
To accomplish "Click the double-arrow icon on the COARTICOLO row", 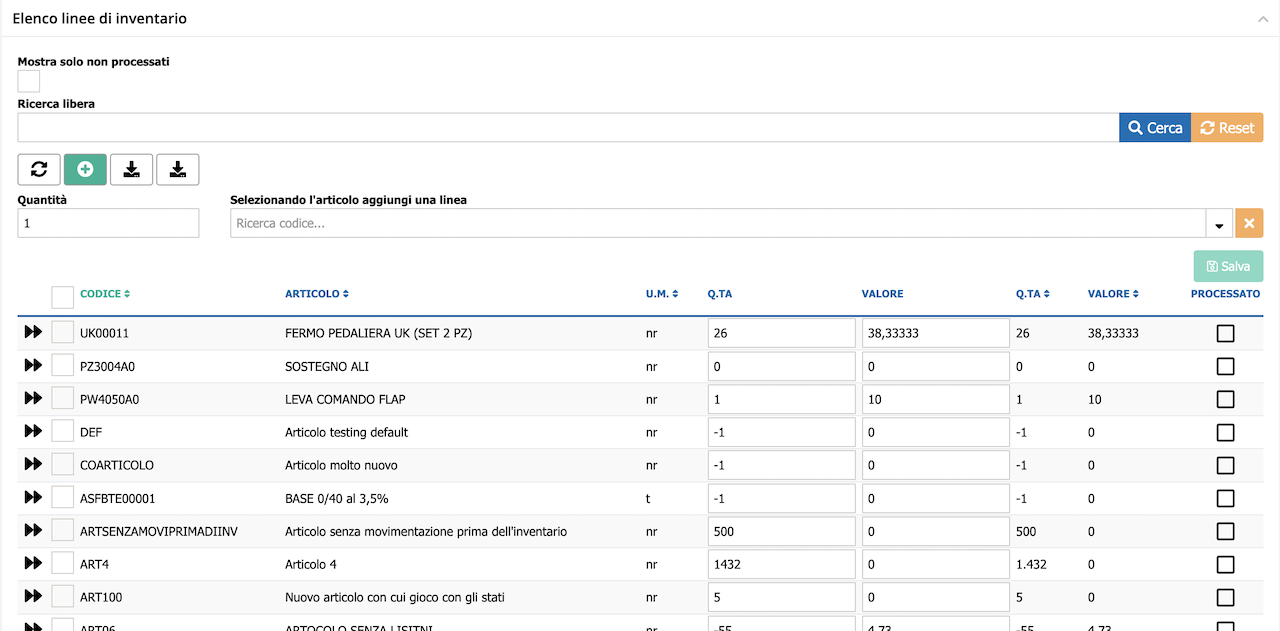I will click(33, 465).
